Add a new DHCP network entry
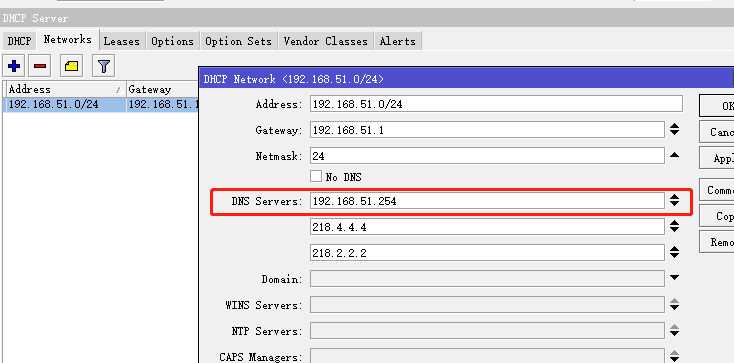The height and width of the screenshot is (363, 734). point(14,66)
